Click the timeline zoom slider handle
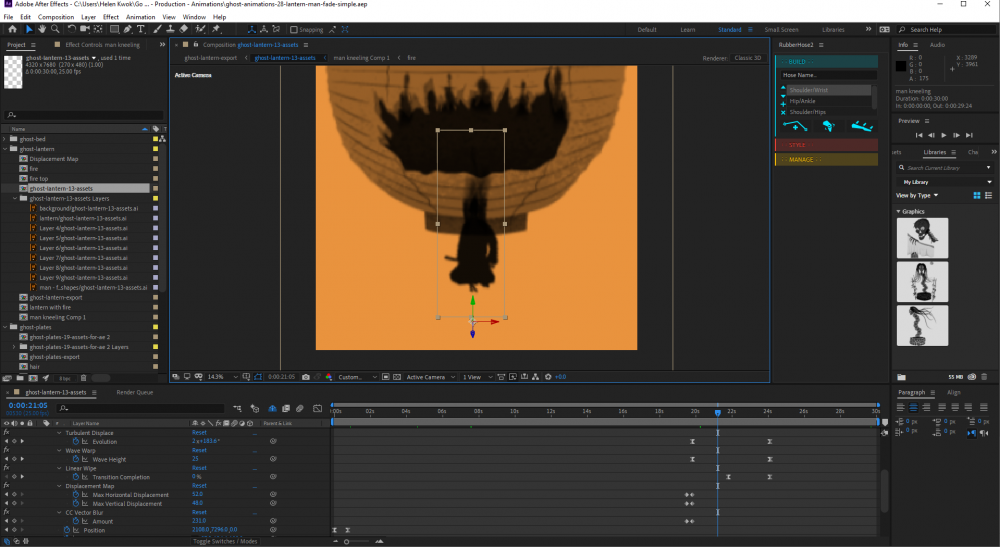The height and width of the screenshot is (547, 1000). pos(347,541)
